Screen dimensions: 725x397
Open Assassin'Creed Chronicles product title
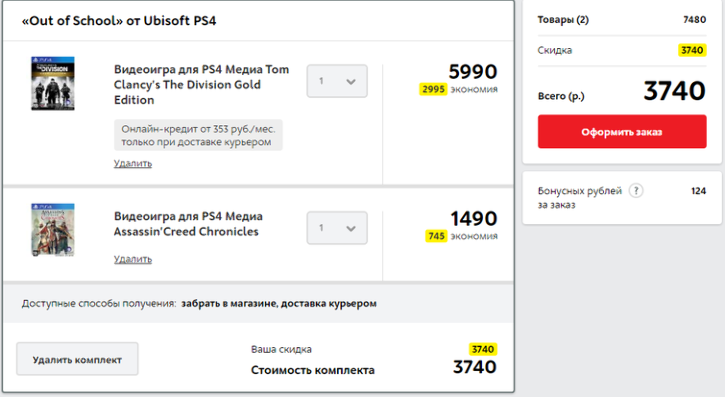(x=188, y=224)
